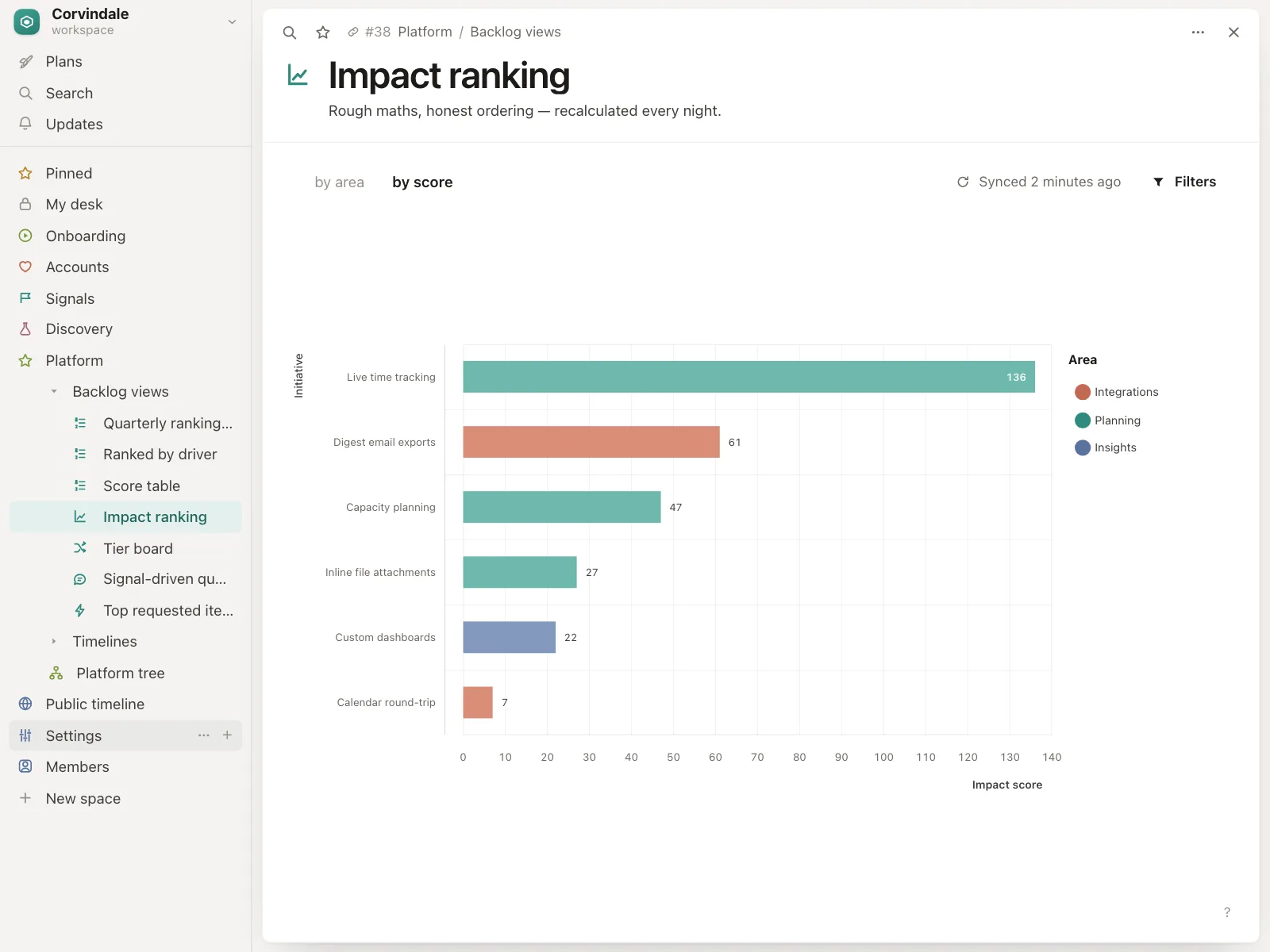Switch to the by area tab
The height and width of the screenshot is (952, 1270).
(339, 182)
